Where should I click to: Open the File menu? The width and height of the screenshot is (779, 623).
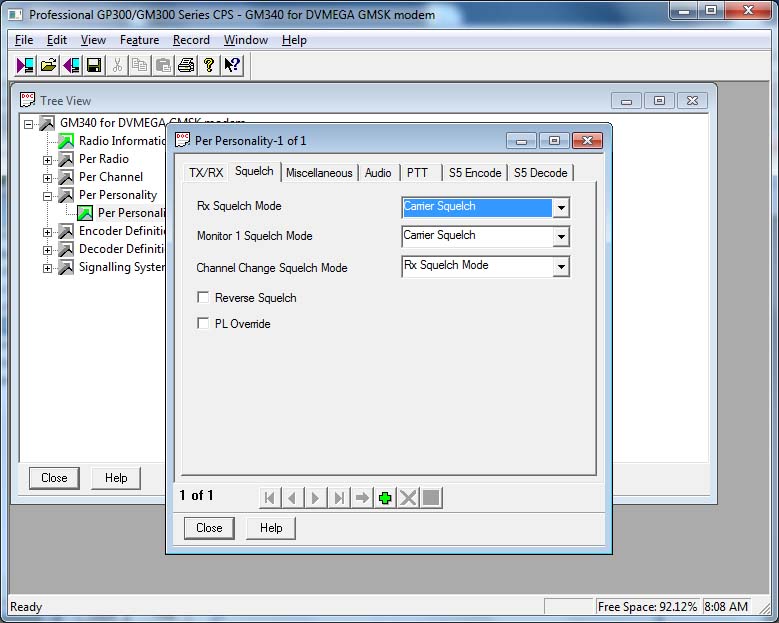click(x=24, y=40)
